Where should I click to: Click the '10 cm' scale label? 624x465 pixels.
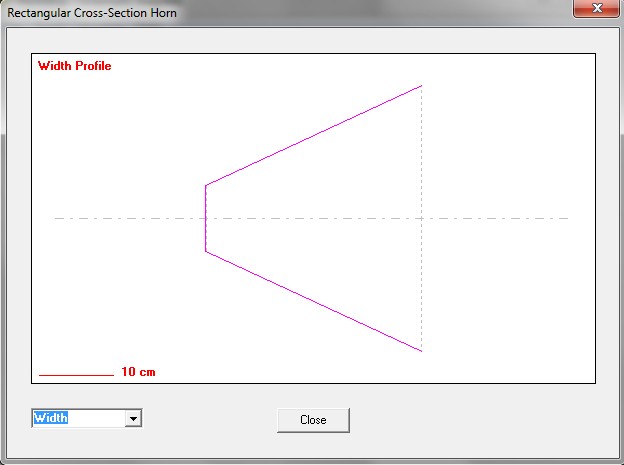pos(138,372)
